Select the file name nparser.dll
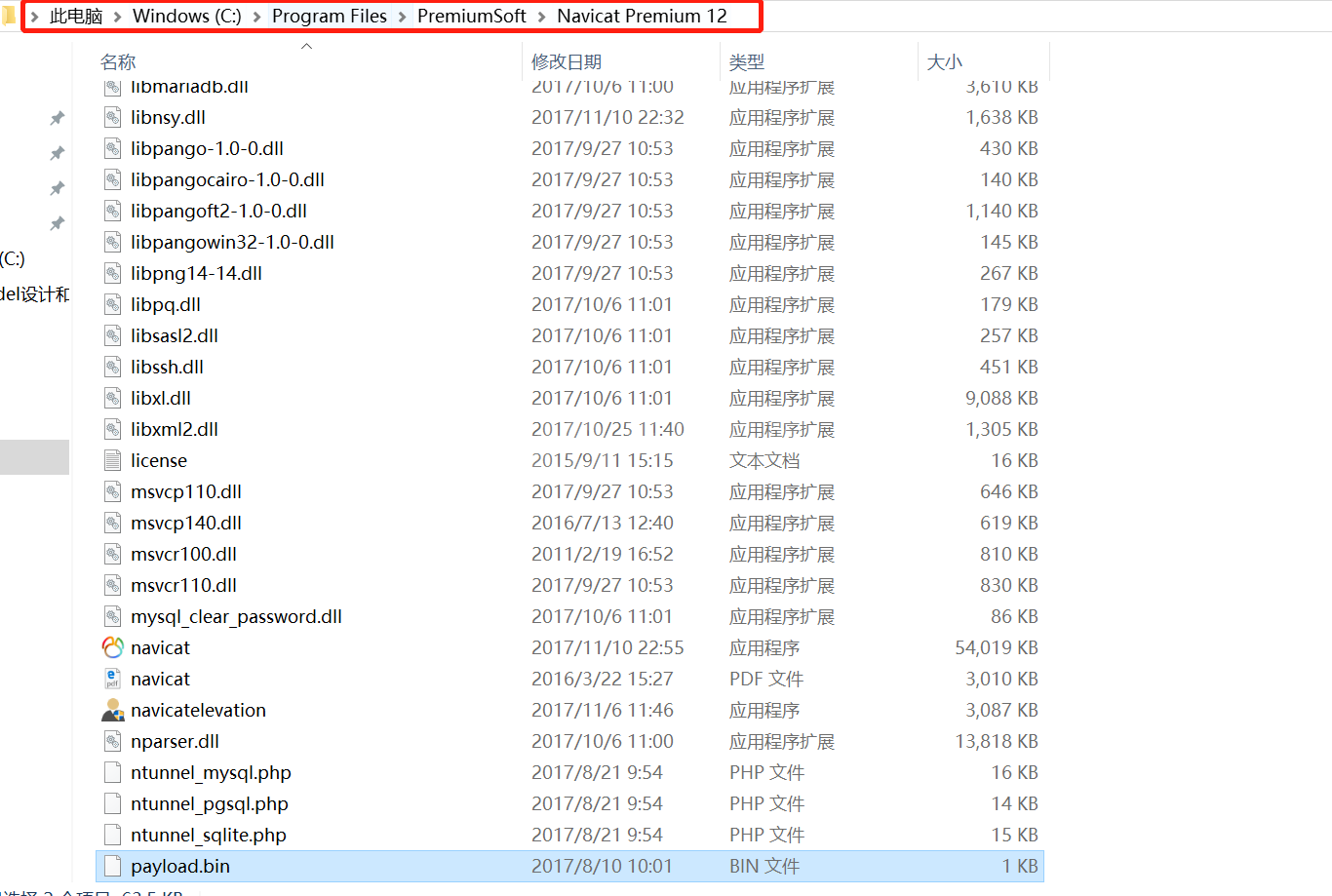1332x896 pixels. pyautogui.click(x=175, y=741)
